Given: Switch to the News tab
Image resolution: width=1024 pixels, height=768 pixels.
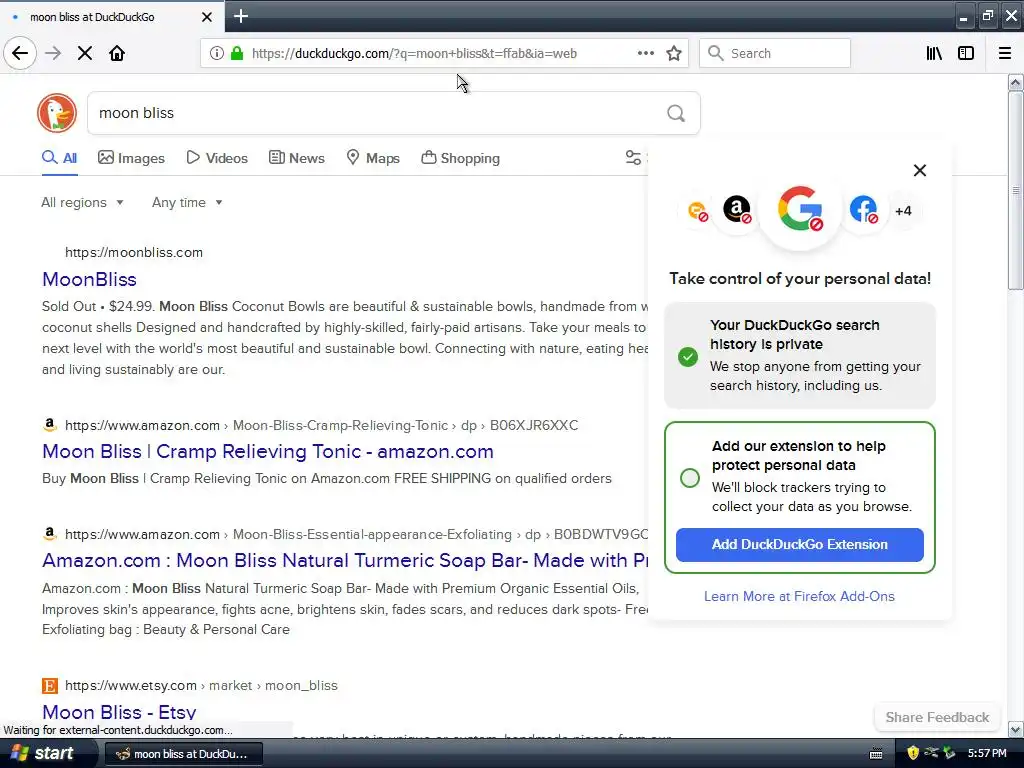Looking at the screenshot, I should coord(296,158).
